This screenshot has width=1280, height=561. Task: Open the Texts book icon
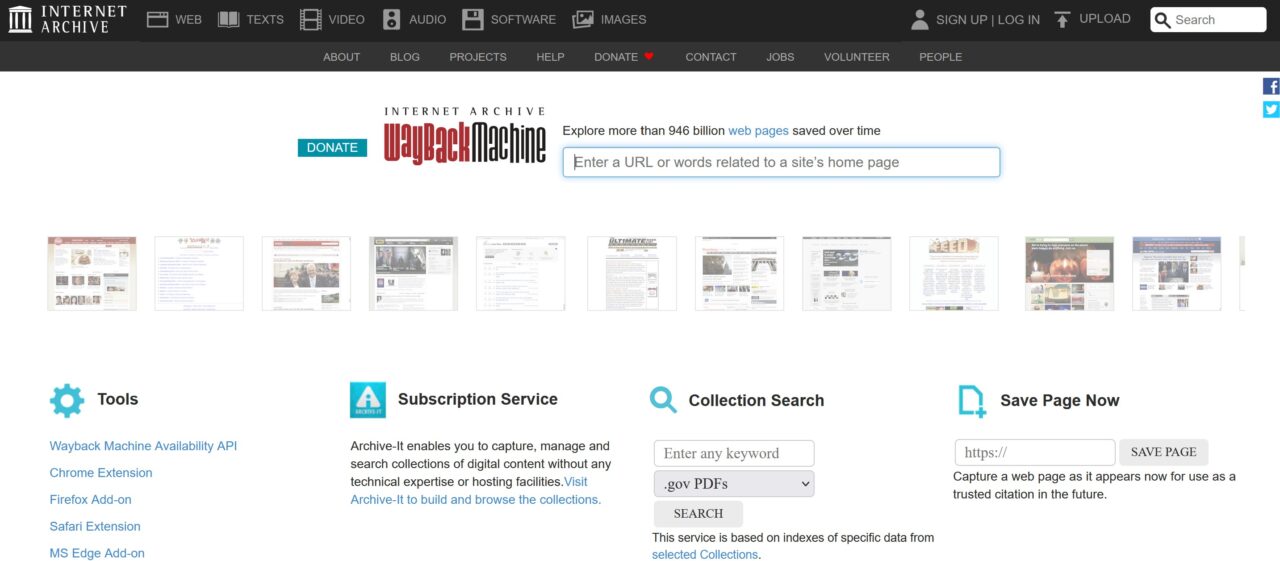coord(229,19)
